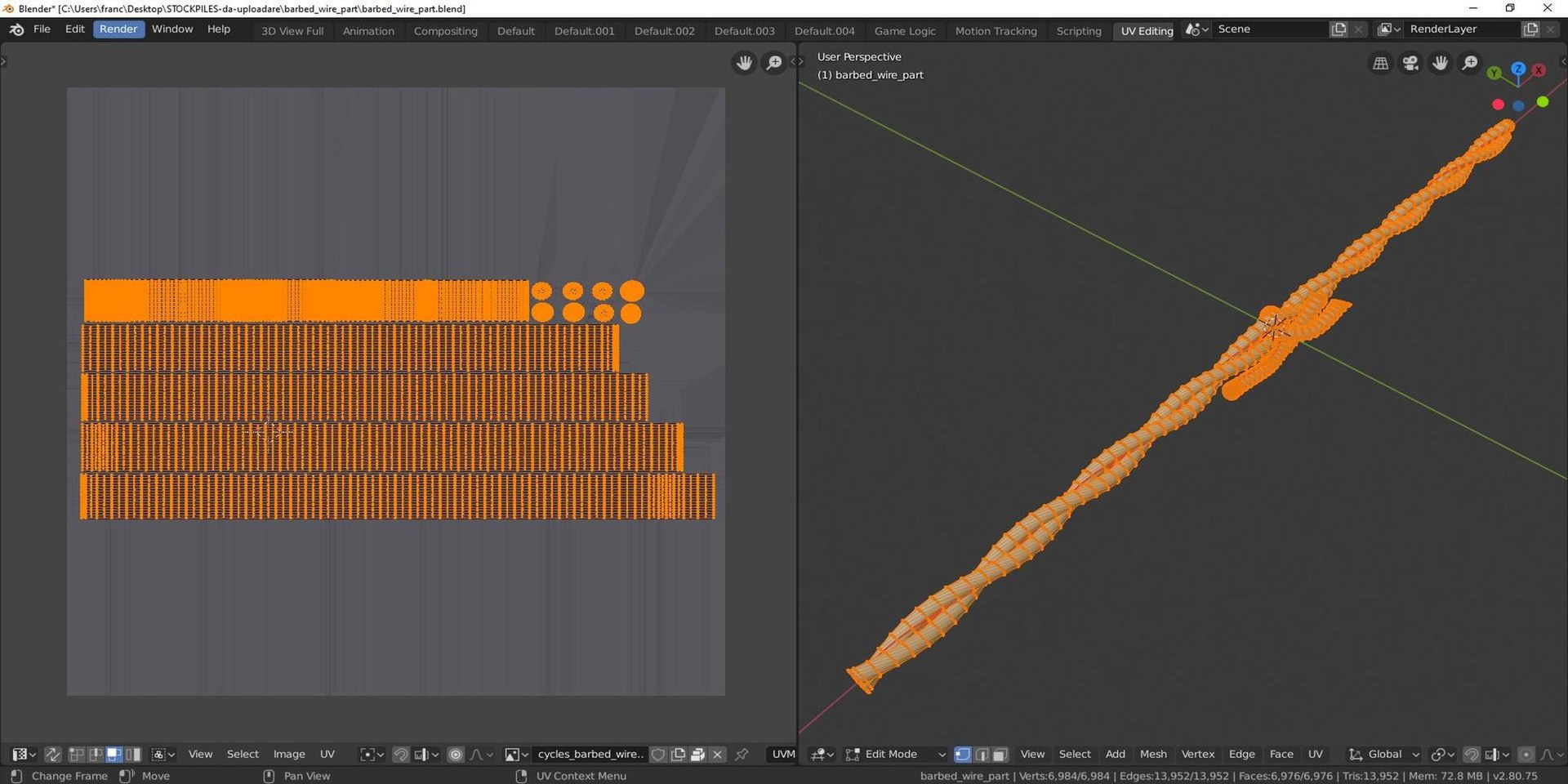The width and height of the screenshot is (1568, 784).
Task: Switch to the Compositing workspace tab
Action: [445, 31]
